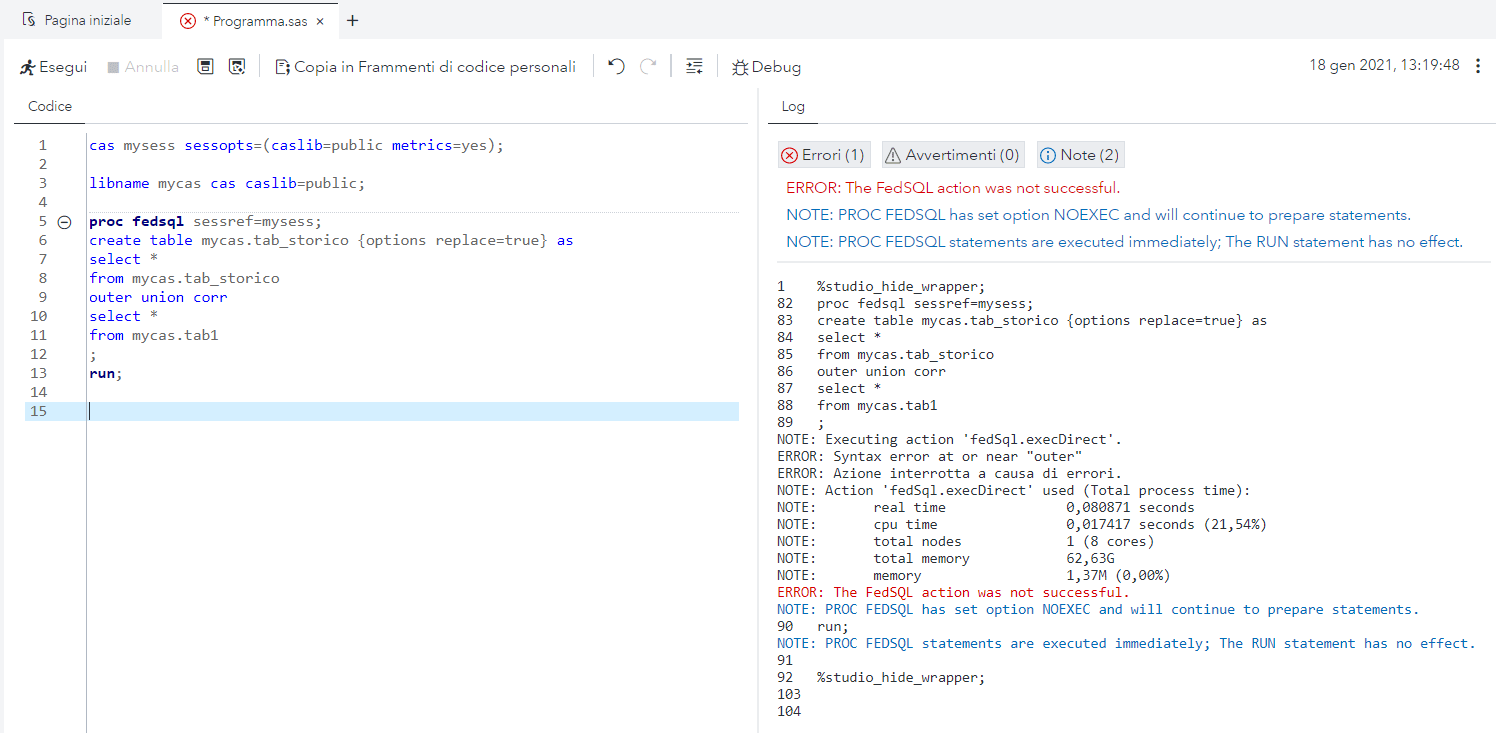Toggle the Note (2) log filter

[1080, 154]
